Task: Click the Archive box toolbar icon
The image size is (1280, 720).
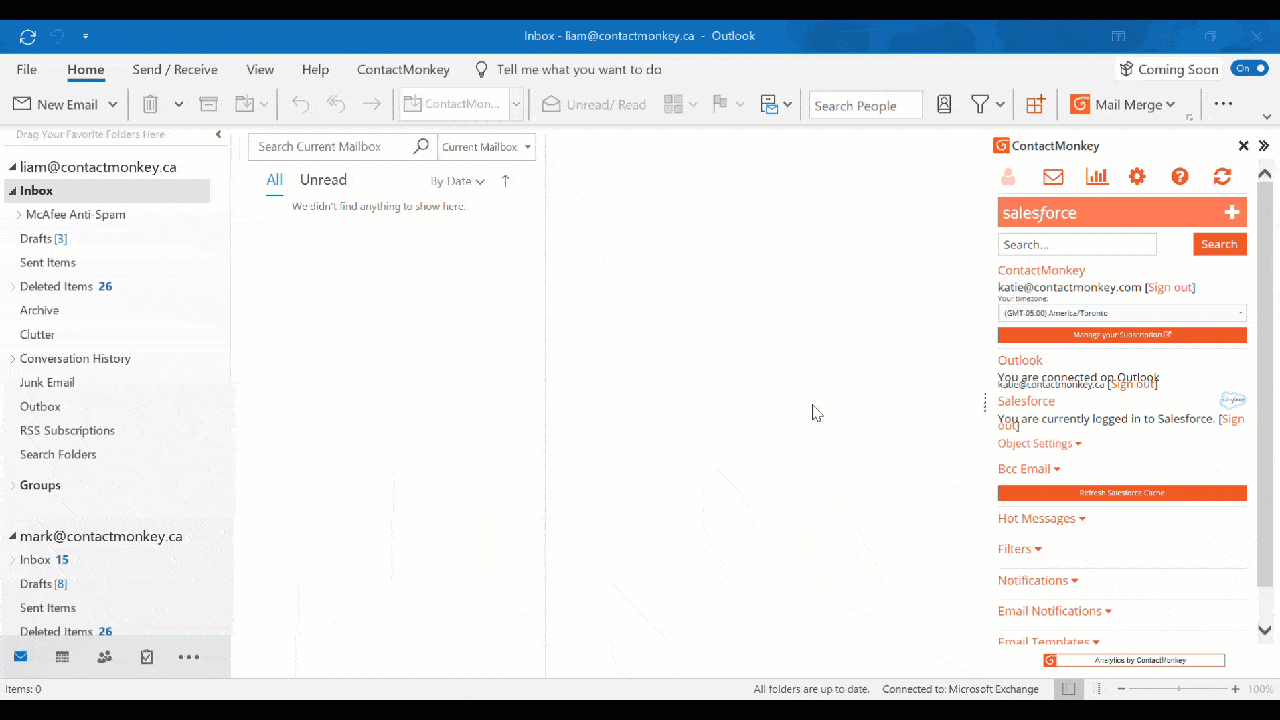Action: pyautogui.click(x=208, y=104)
